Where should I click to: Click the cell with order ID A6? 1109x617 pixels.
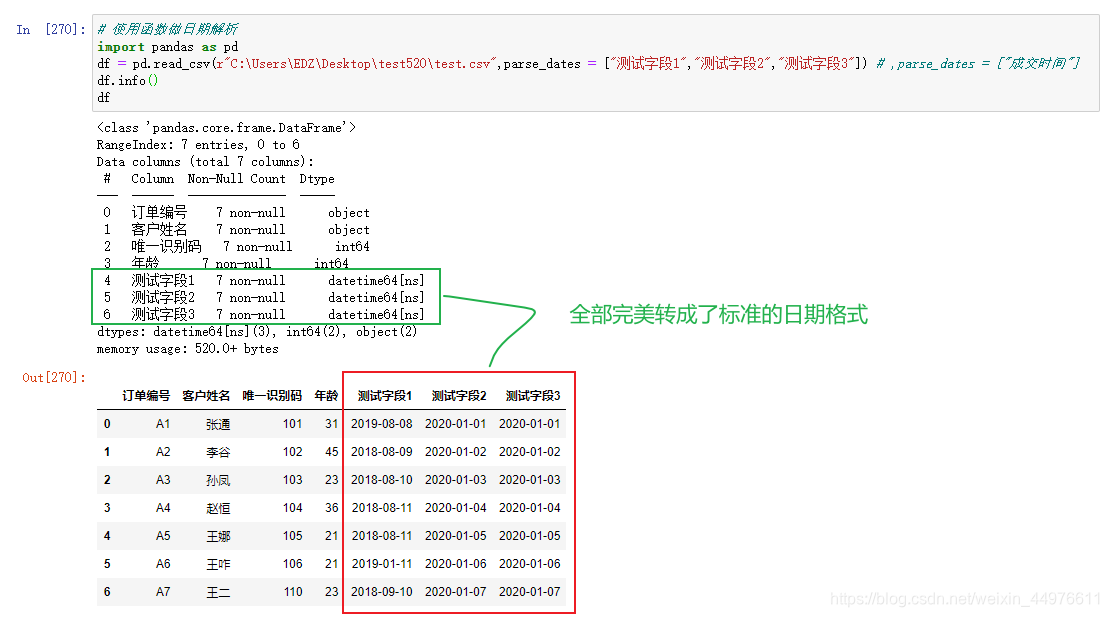pos(163,564)
